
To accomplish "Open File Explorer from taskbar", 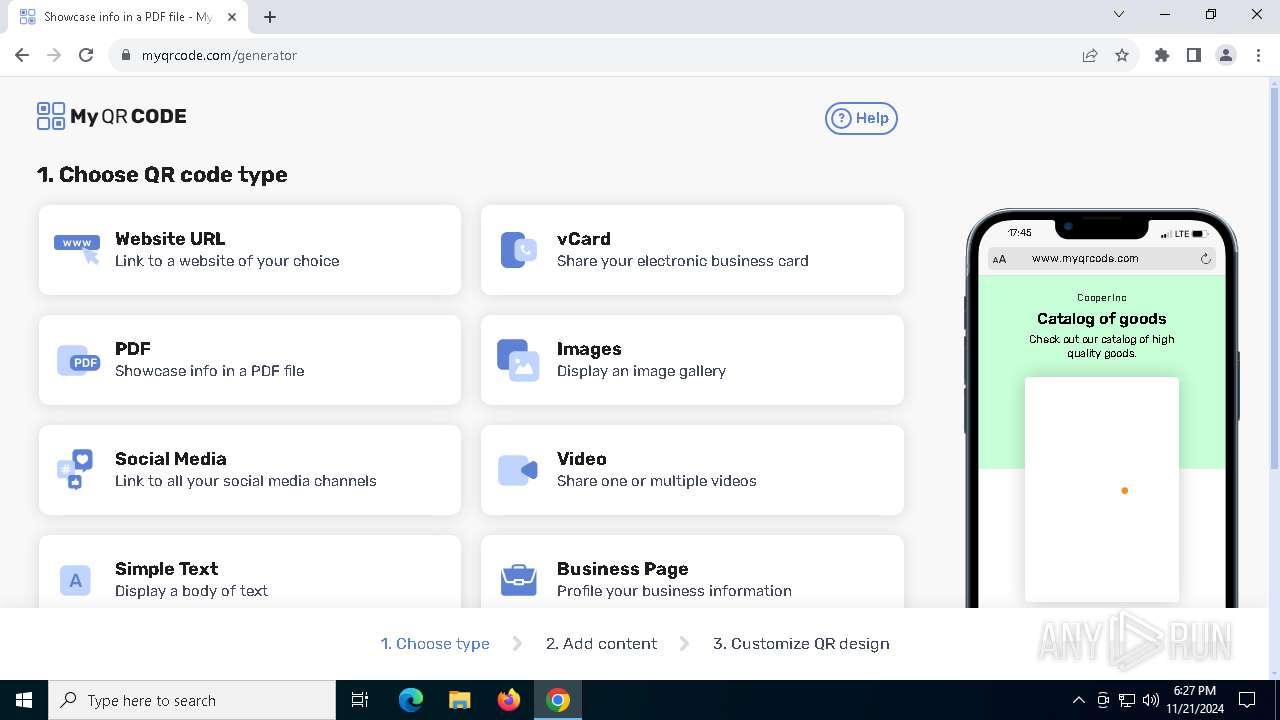I will click(x=460, y=700).
